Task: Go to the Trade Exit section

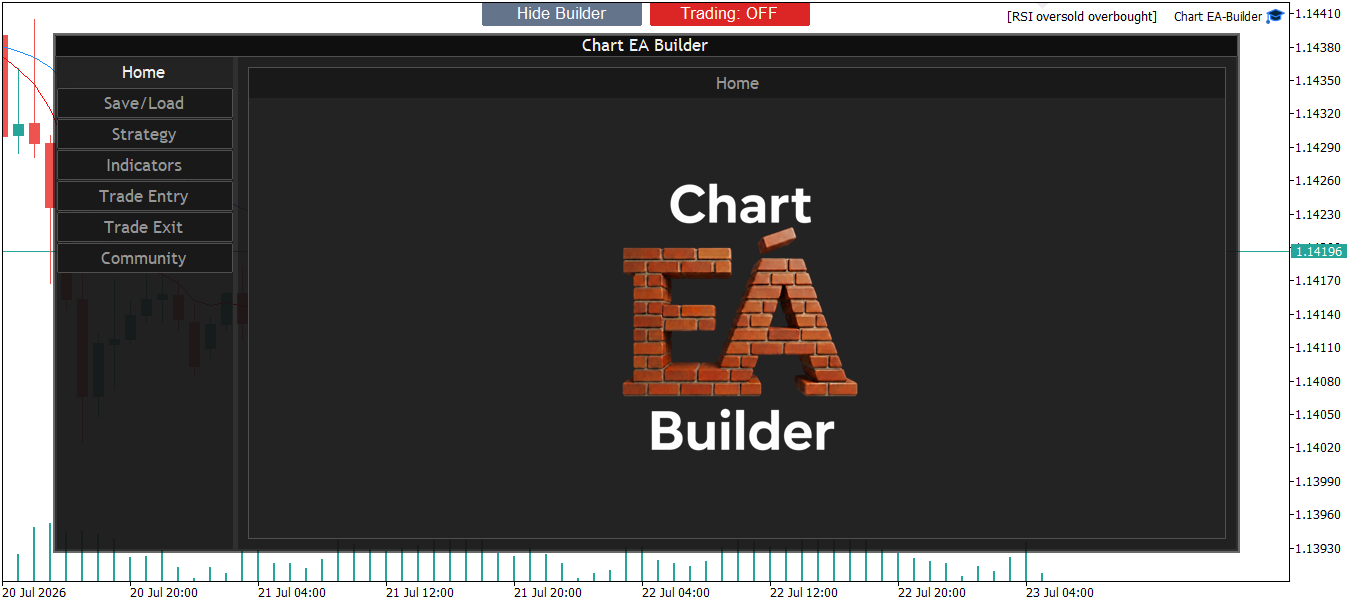Action: coord(144,227)
